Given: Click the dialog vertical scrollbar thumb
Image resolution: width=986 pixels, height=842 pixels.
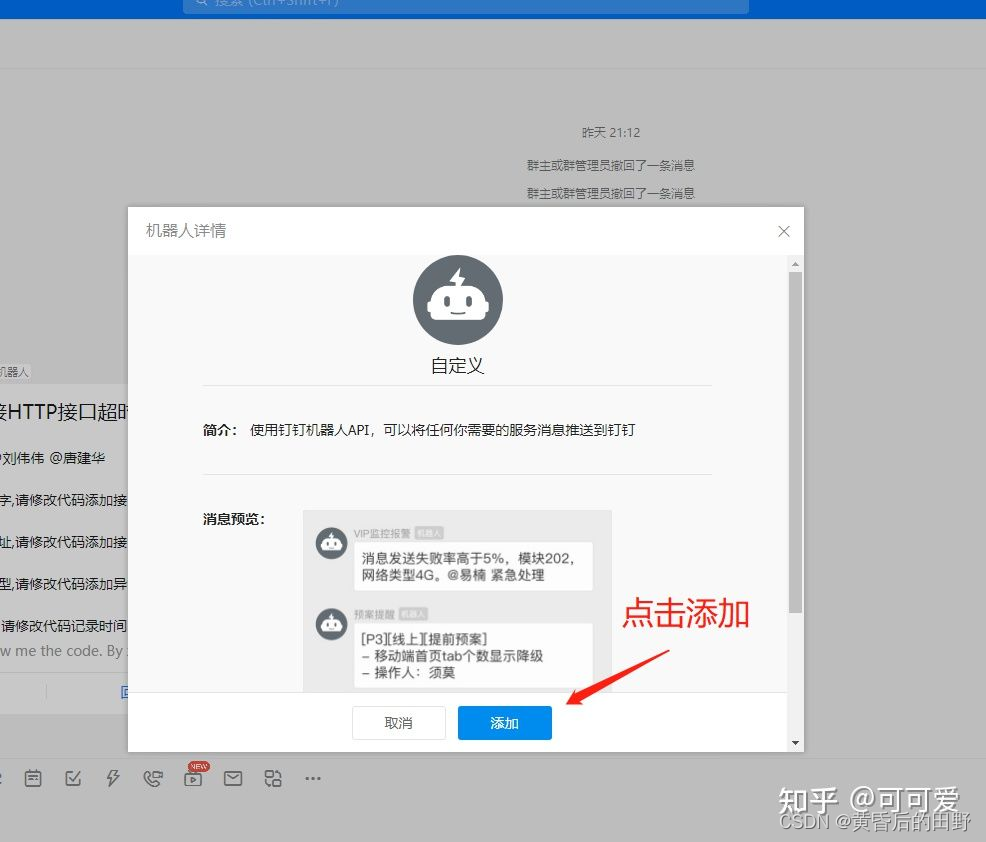Looking at the screenshot, I should (795, 440).
